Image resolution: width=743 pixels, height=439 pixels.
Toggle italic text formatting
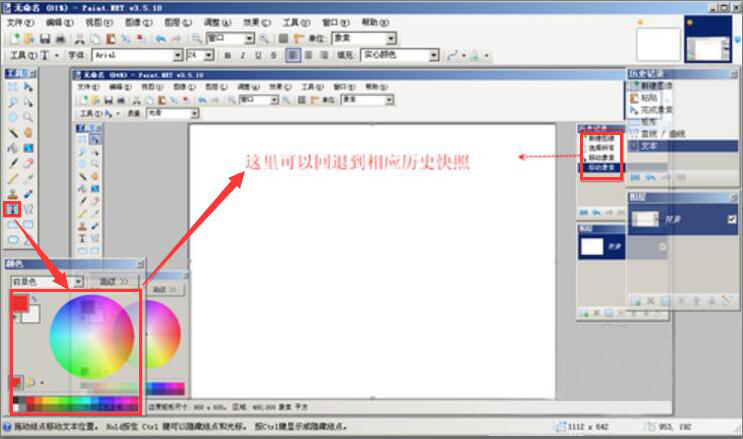pos(243,55)
